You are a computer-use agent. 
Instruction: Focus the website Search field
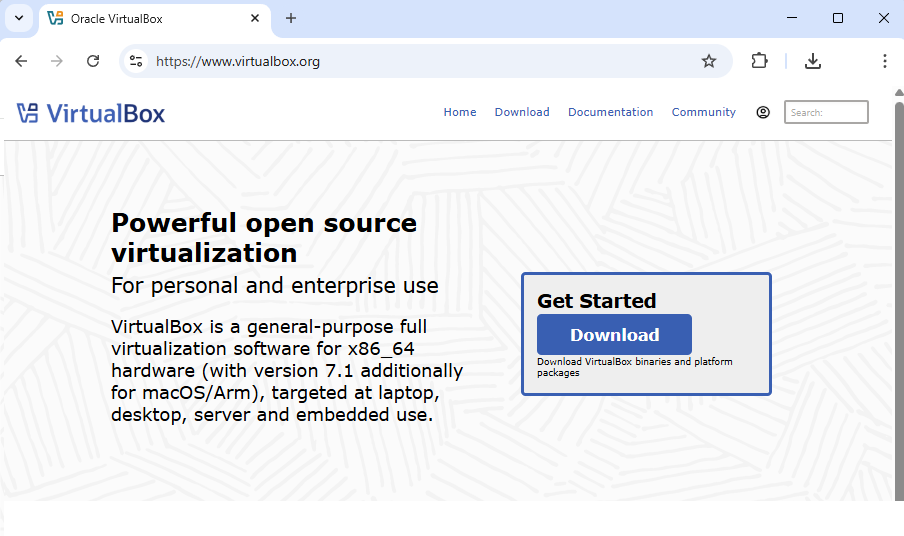[826, 113]
